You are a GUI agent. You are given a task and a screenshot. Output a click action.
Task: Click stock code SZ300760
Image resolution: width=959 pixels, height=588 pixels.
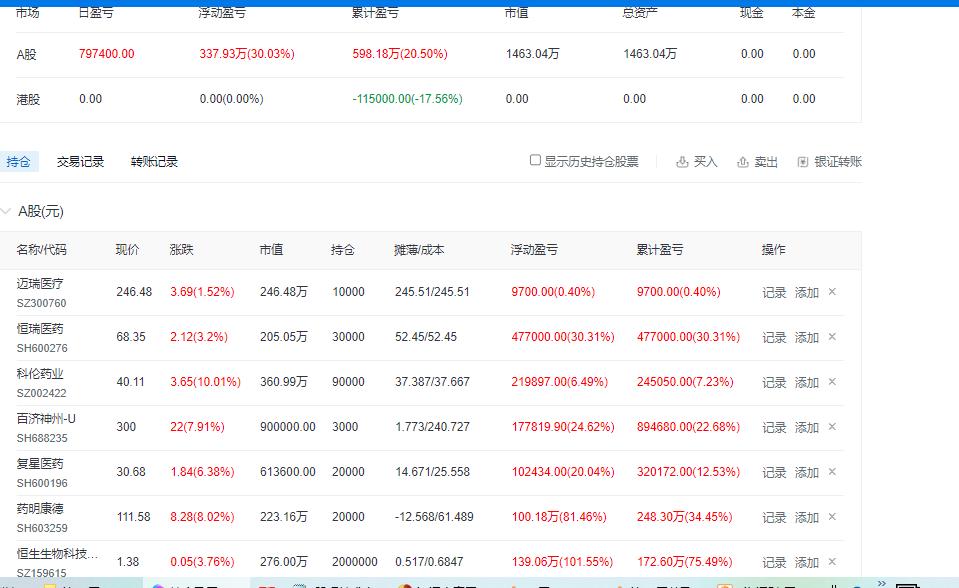pos(42,303)
